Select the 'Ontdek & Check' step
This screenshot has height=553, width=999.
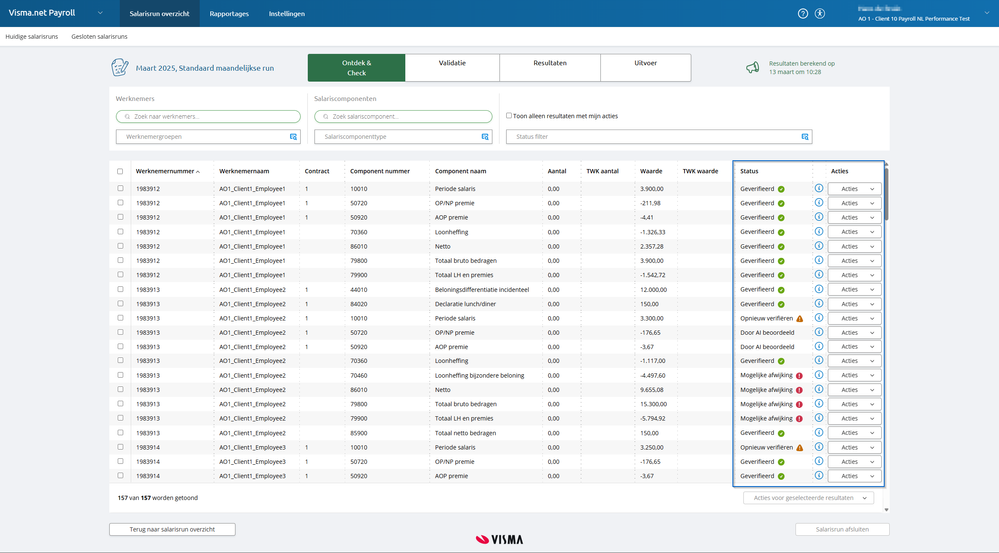click(356, 68)
